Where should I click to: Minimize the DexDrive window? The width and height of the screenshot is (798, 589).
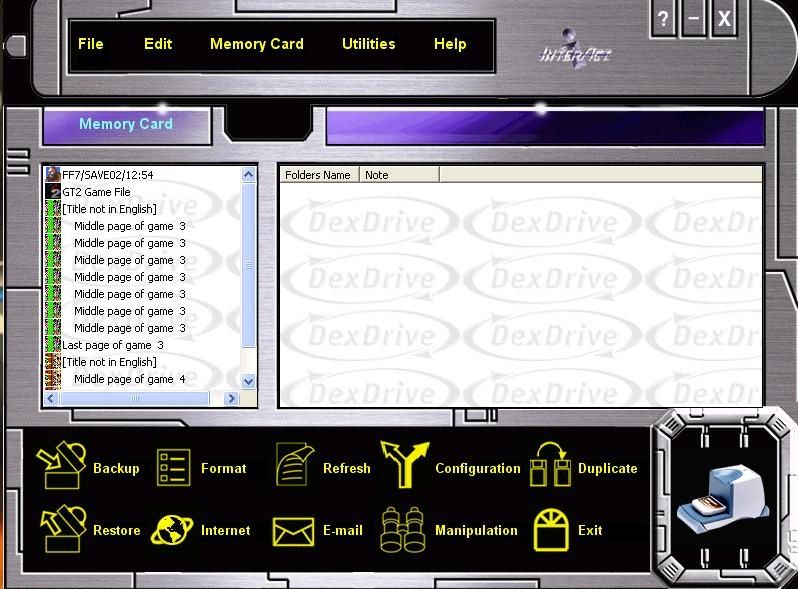693,19
